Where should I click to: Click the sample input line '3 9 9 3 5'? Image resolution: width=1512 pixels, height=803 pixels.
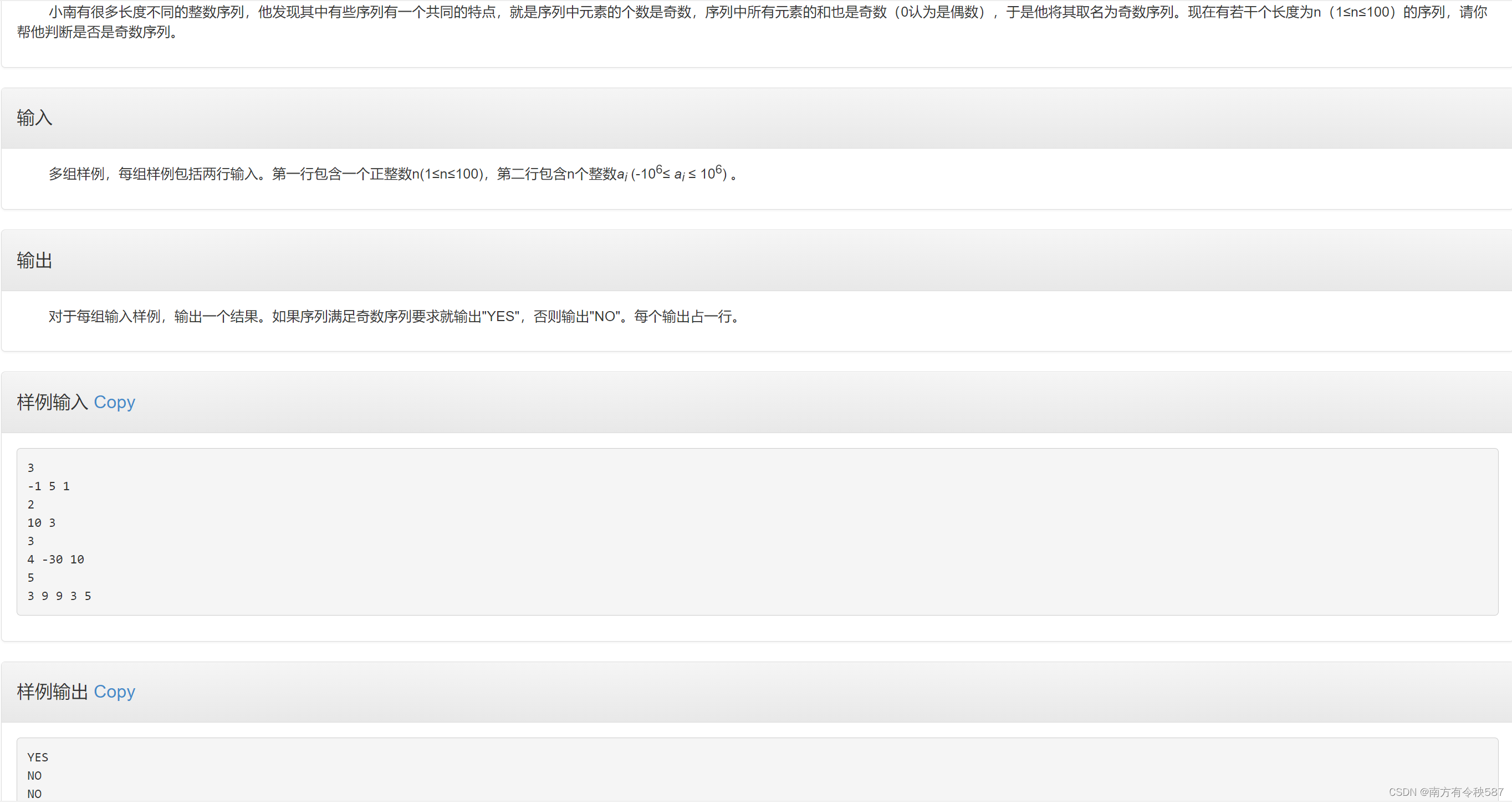pos(59,596)
